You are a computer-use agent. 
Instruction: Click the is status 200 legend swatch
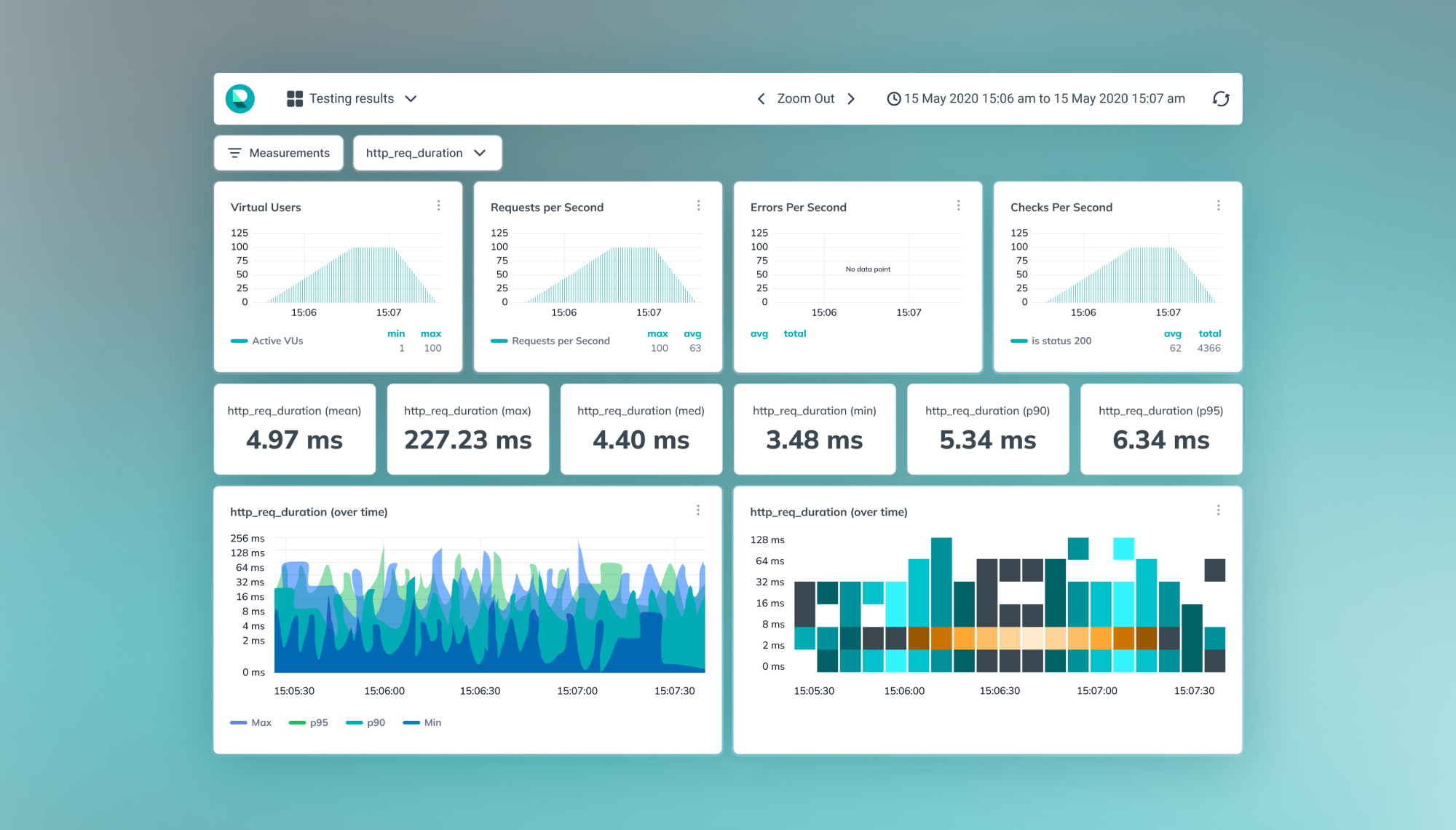(x=1018, y=341)
